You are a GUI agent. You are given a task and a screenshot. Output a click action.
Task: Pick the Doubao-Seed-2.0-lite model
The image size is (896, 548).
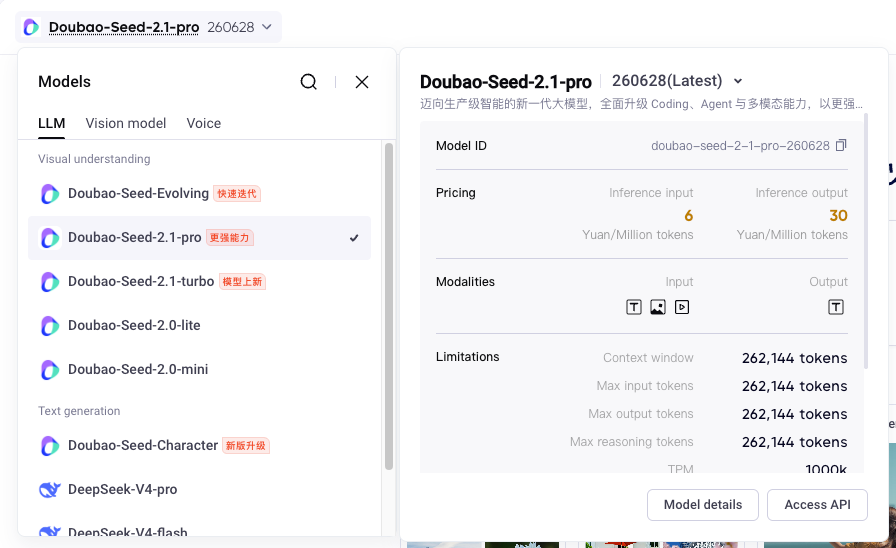tap(199, 326)
